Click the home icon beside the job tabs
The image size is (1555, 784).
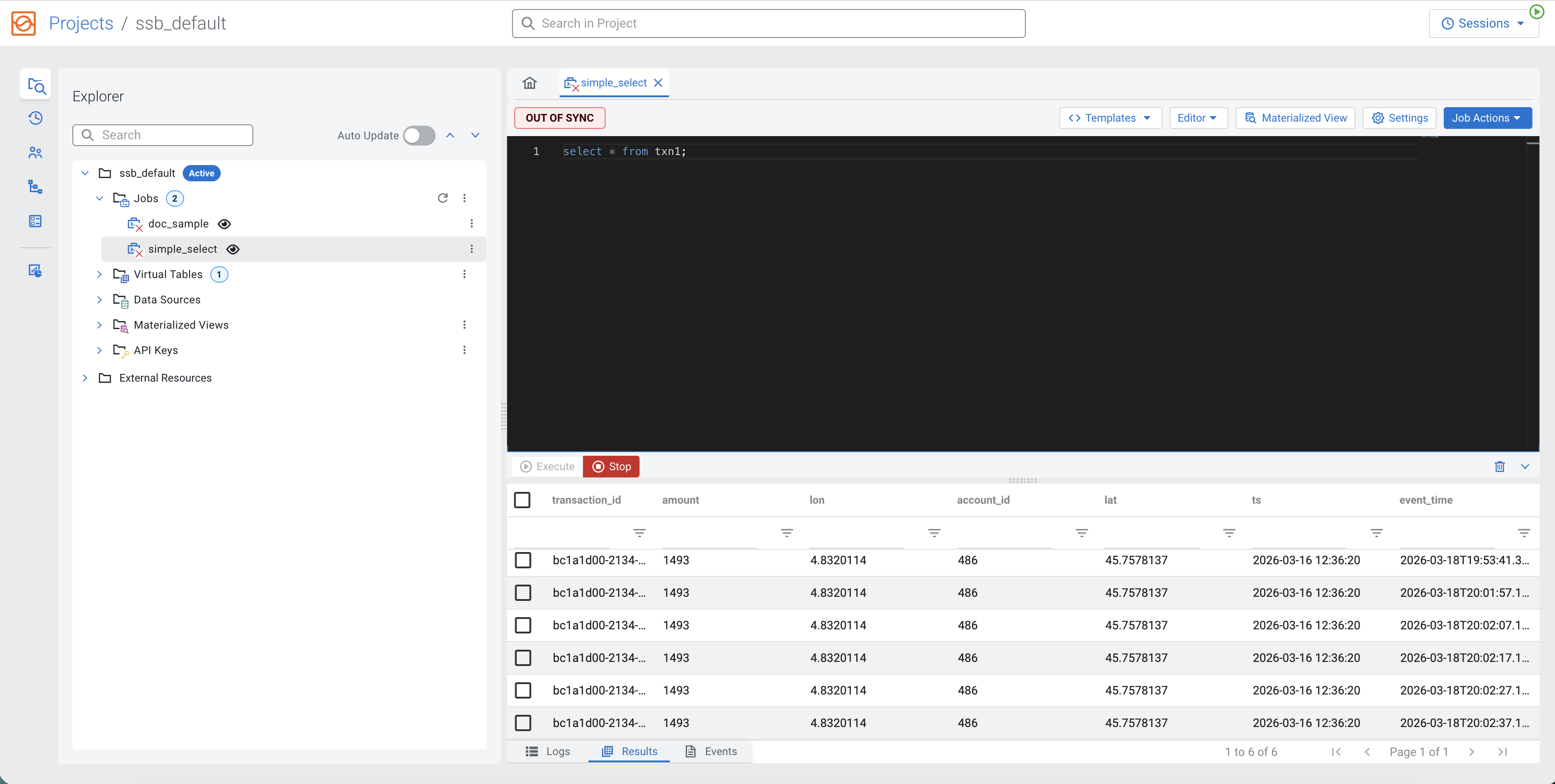coord(529,83)
